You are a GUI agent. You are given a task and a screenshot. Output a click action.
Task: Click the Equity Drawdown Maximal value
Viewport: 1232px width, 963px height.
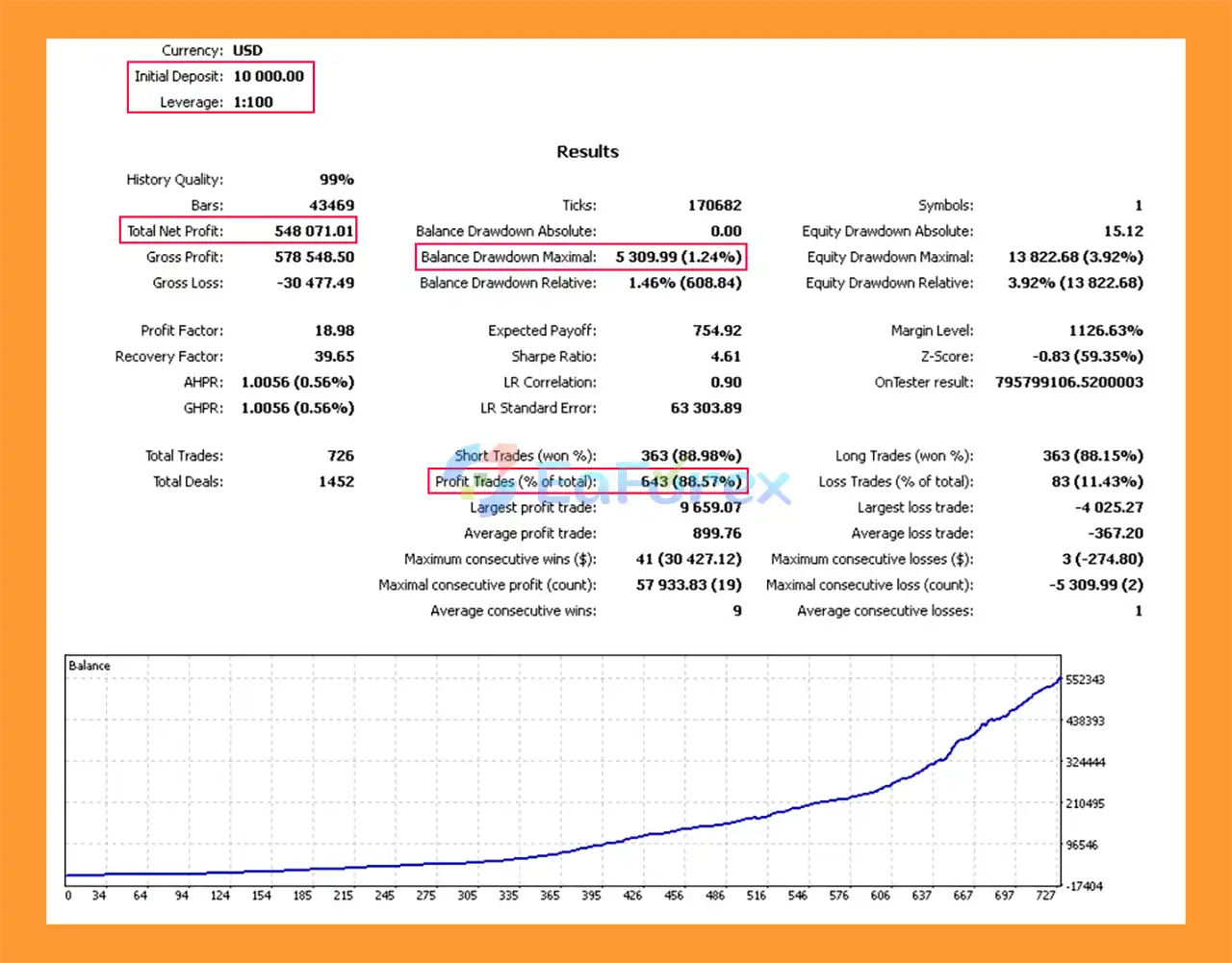1075,257
